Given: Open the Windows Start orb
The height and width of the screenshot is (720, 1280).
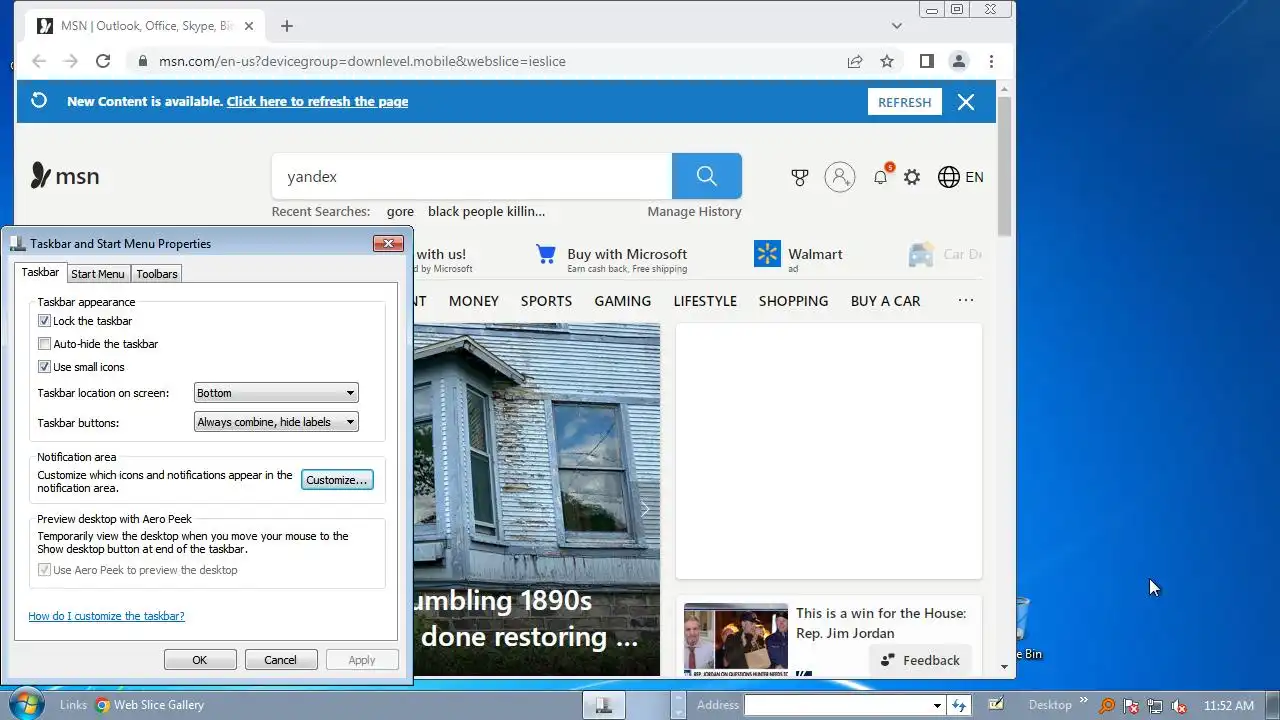Looking at the screenshot, I should tap(25, 703).
